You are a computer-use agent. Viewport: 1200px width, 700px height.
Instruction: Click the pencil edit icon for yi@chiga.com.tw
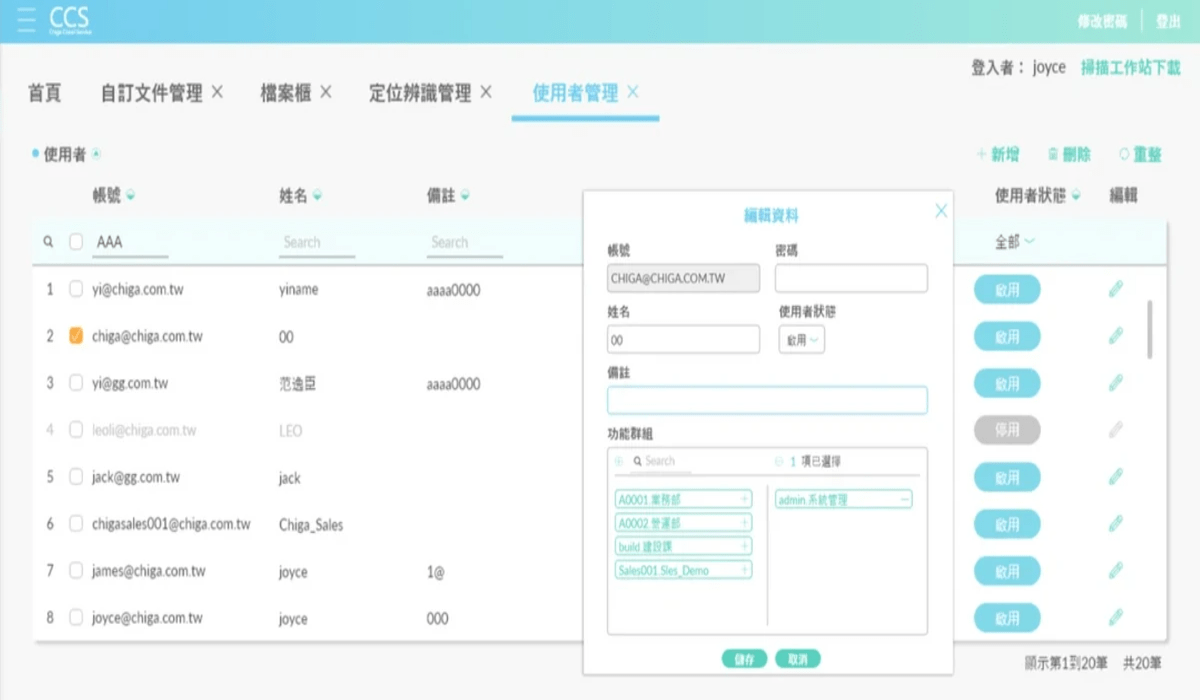click(x=1116, y=290)
